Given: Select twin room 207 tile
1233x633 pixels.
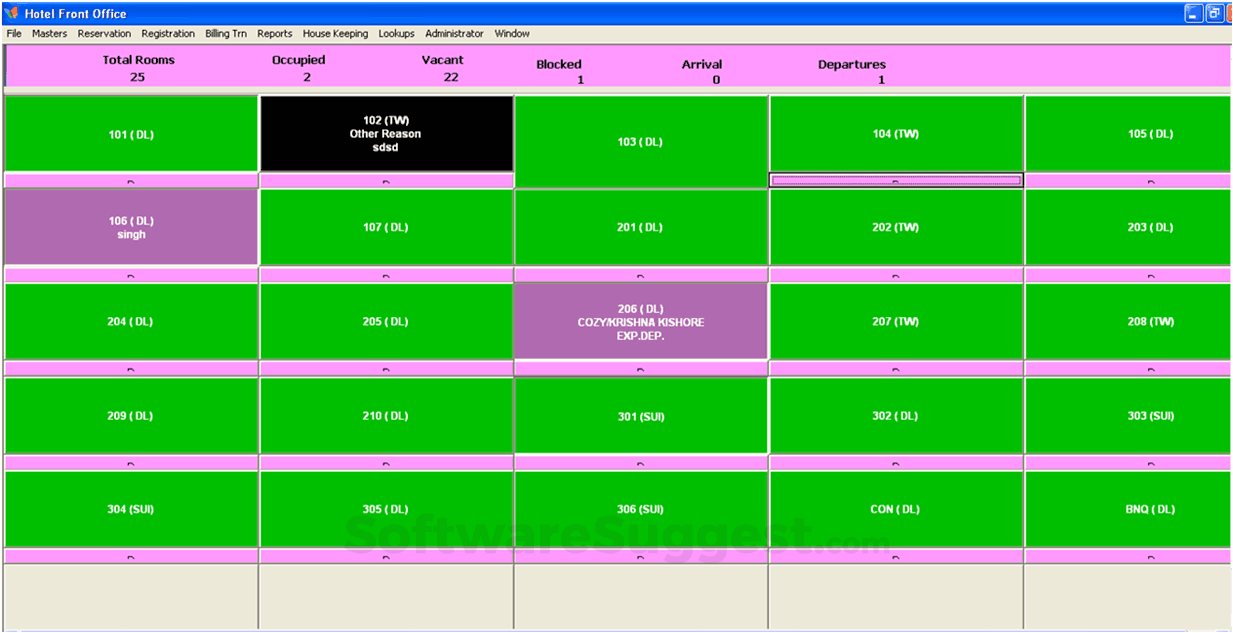Looking at the screenshot, I should coord(896,321).
